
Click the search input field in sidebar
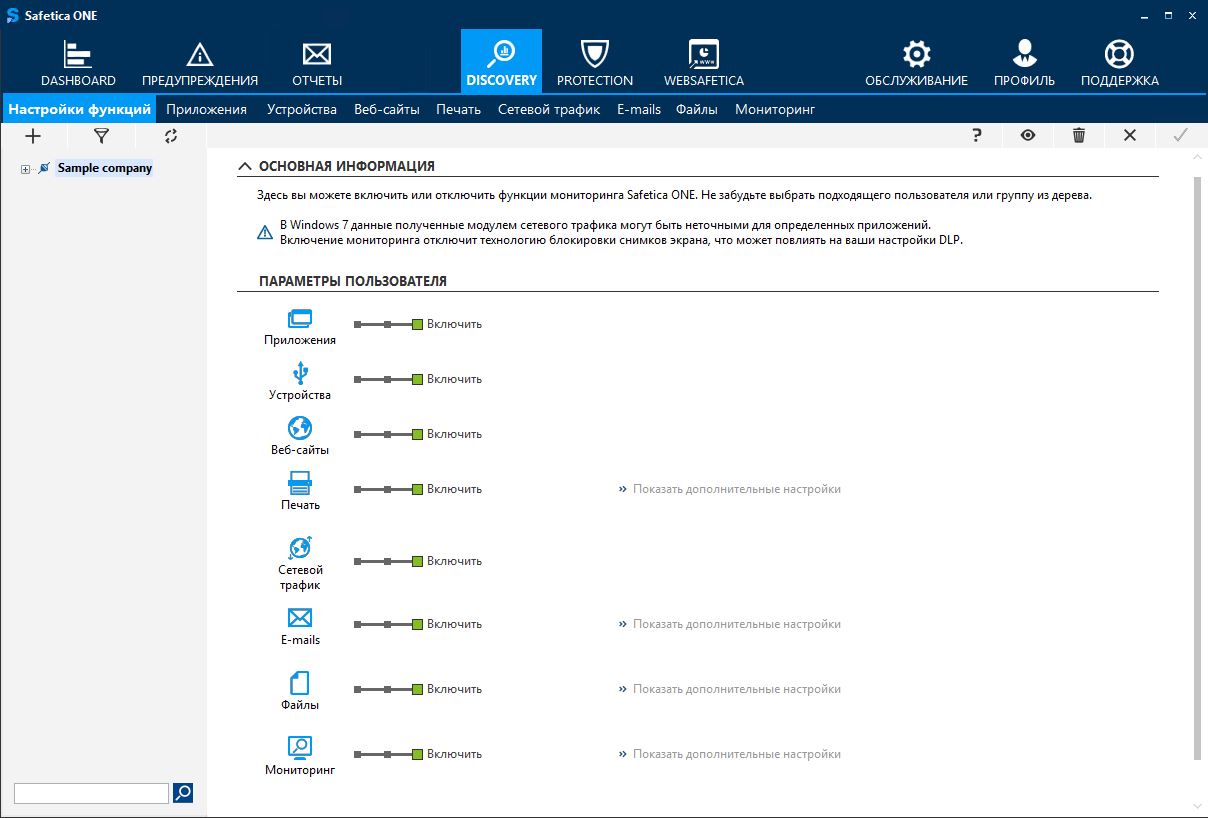(91, 793)
